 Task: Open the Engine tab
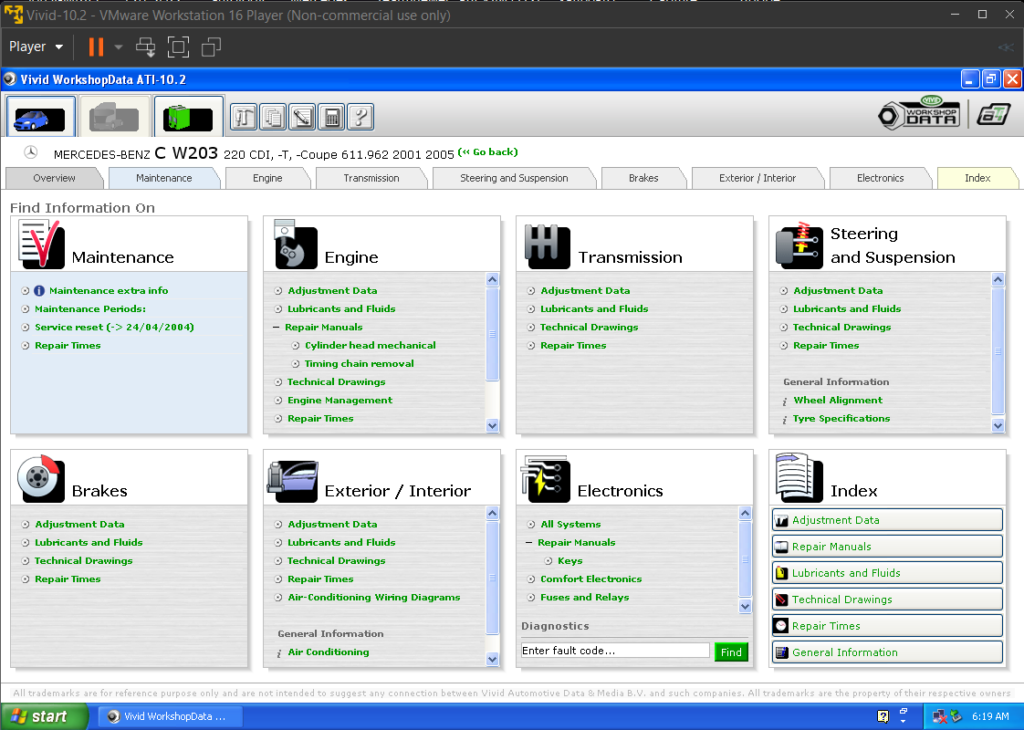pyautogui.click(x=268, y=178)
